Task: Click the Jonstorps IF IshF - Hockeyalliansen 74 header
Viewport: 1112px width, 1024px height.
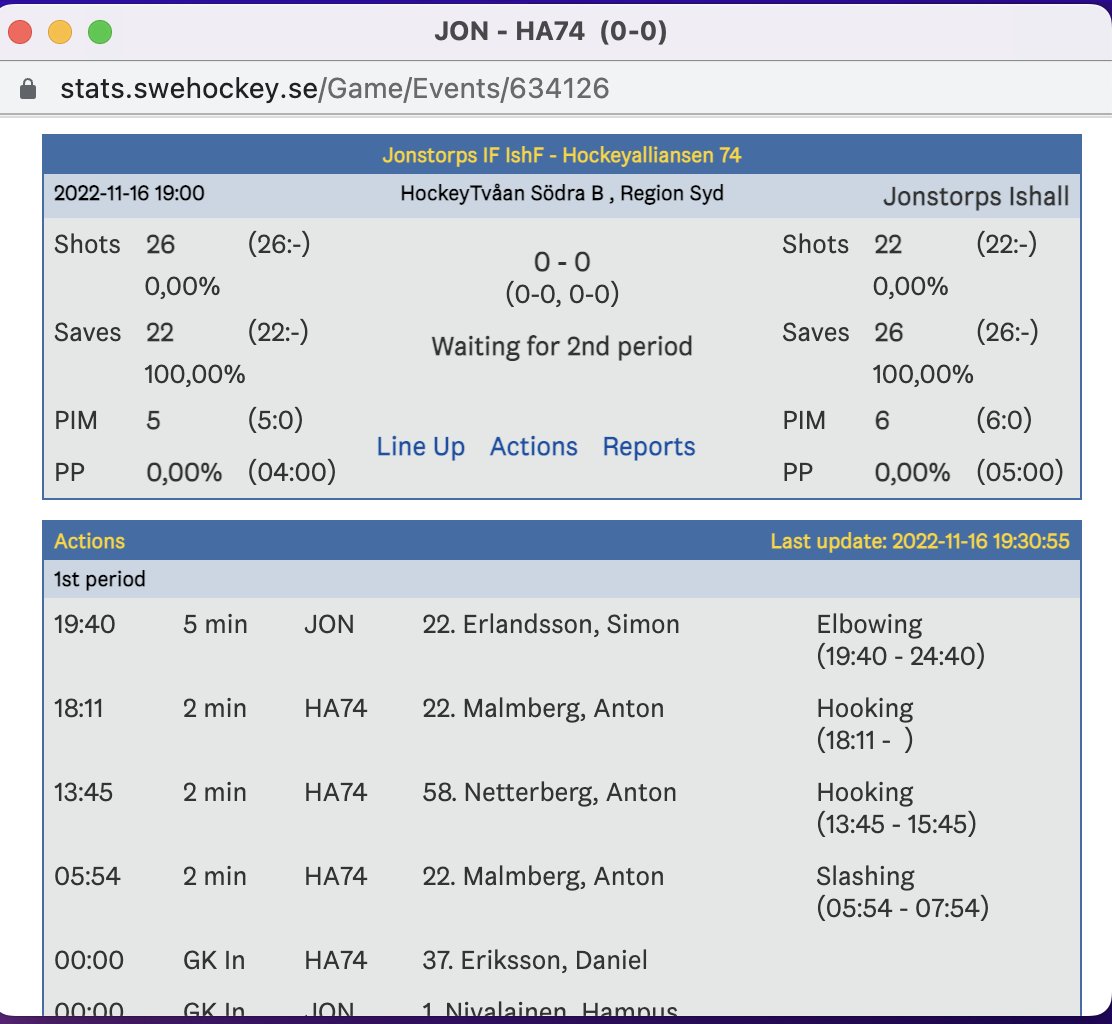Action: (562, 155)
